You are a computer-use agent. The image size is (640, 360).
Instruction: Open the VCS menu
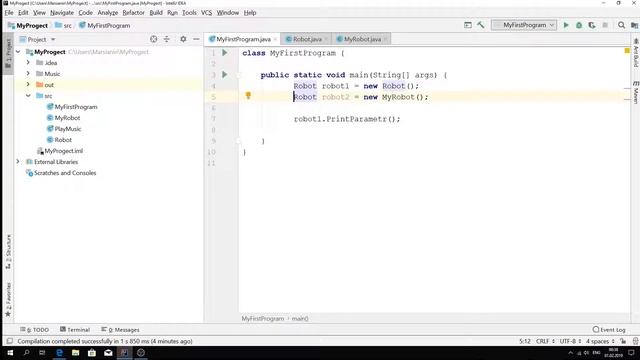tap(207, 13)
